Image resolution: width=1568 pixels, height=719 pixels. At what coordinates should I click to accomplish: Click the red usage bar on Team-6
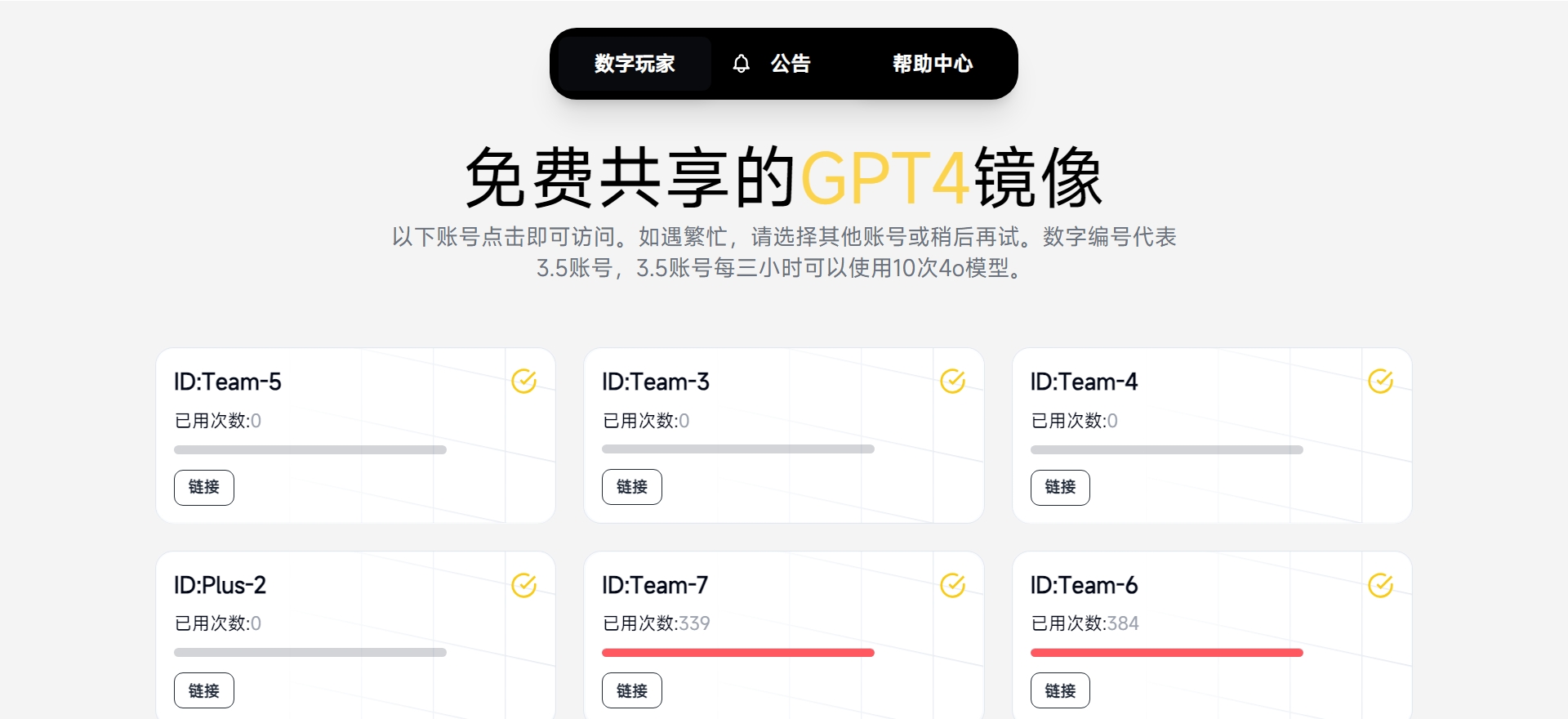(1166, 653)
